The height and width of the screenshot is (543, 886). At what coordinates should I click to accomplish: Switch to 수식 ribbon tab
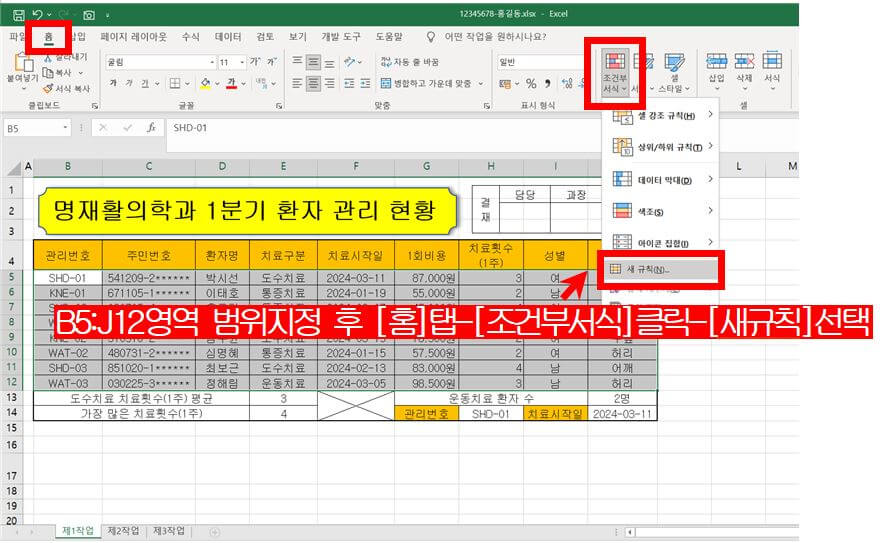[x=191, y=37]
